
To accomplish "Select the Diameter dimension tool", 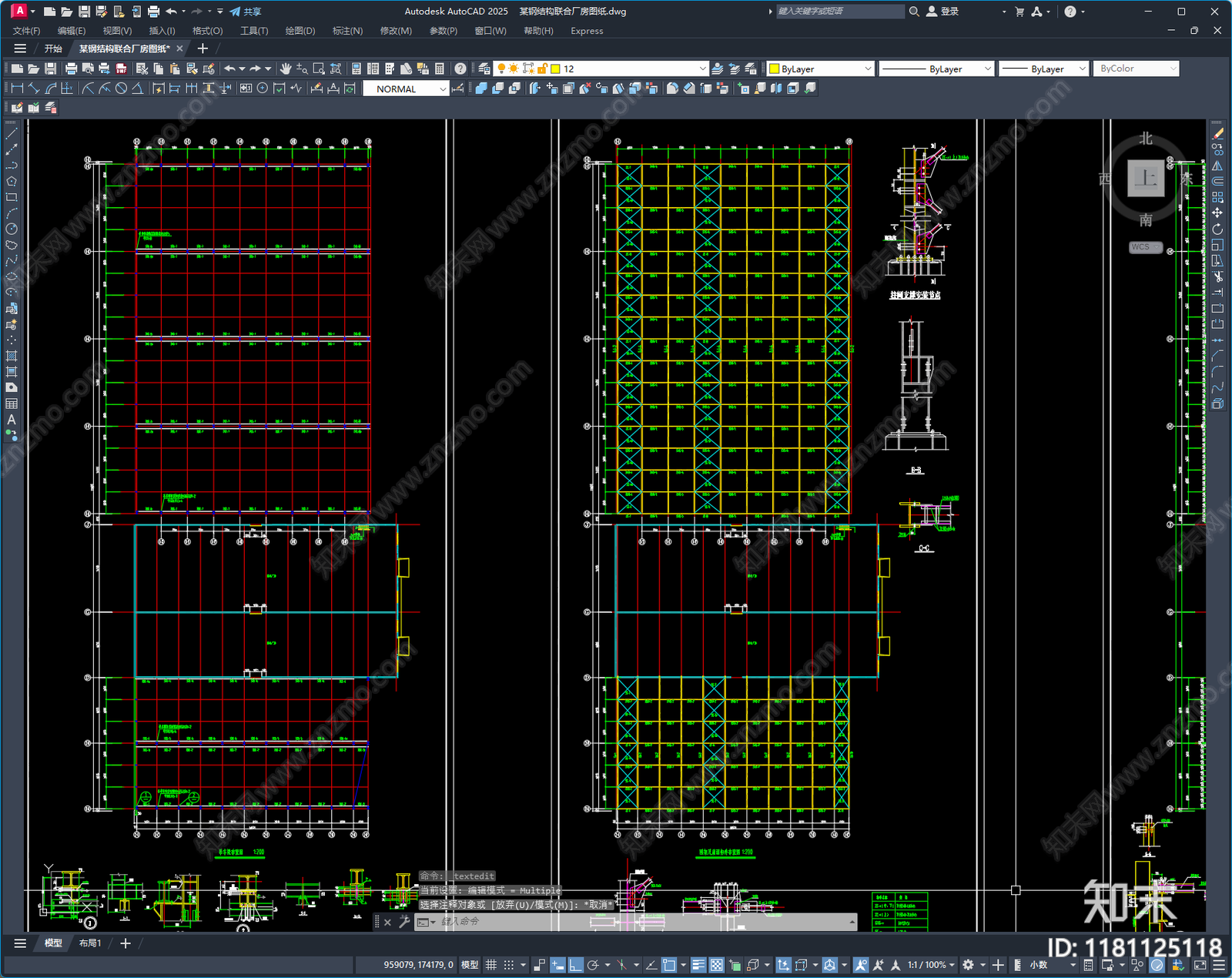I will (121, 89).
